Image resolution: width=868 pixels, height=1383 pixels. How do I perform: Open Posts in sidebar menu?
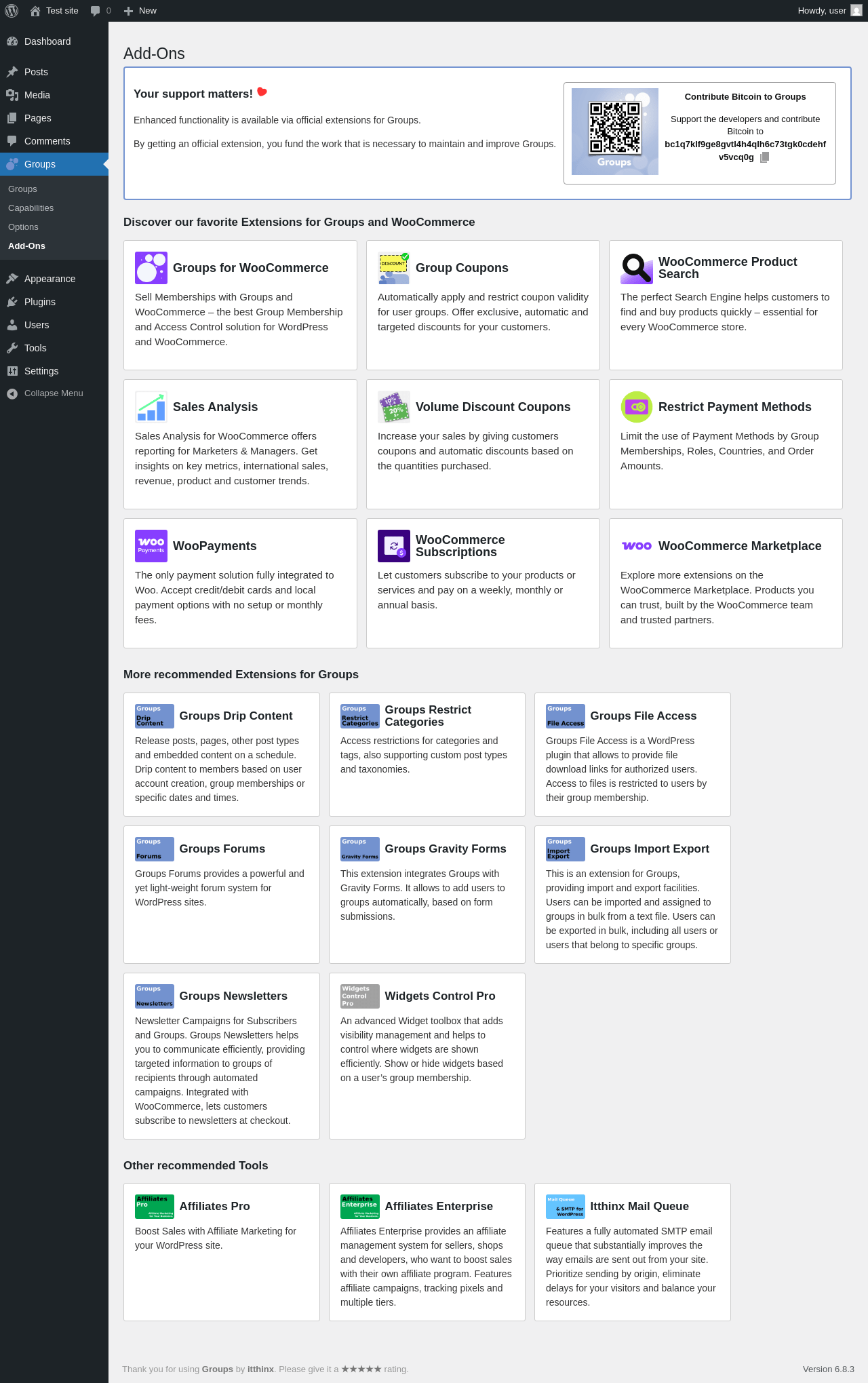point(54,72)
